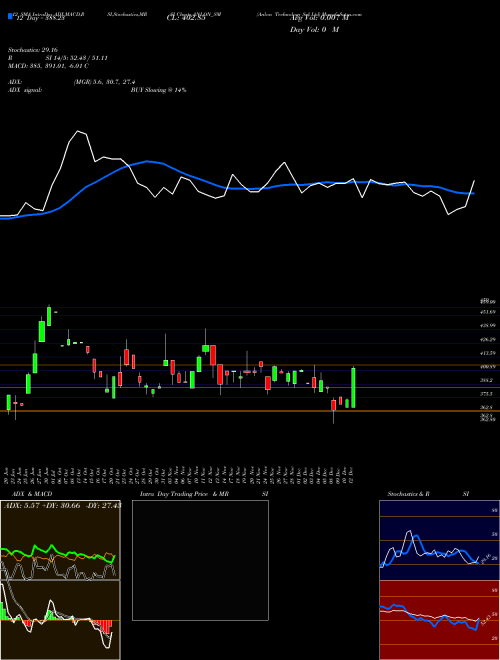The width and height of the screenshot is (500, 660).
Task: Click the 'Day Vol: 0 M' label
Action: pyautogui.click(x=314, y=30)
